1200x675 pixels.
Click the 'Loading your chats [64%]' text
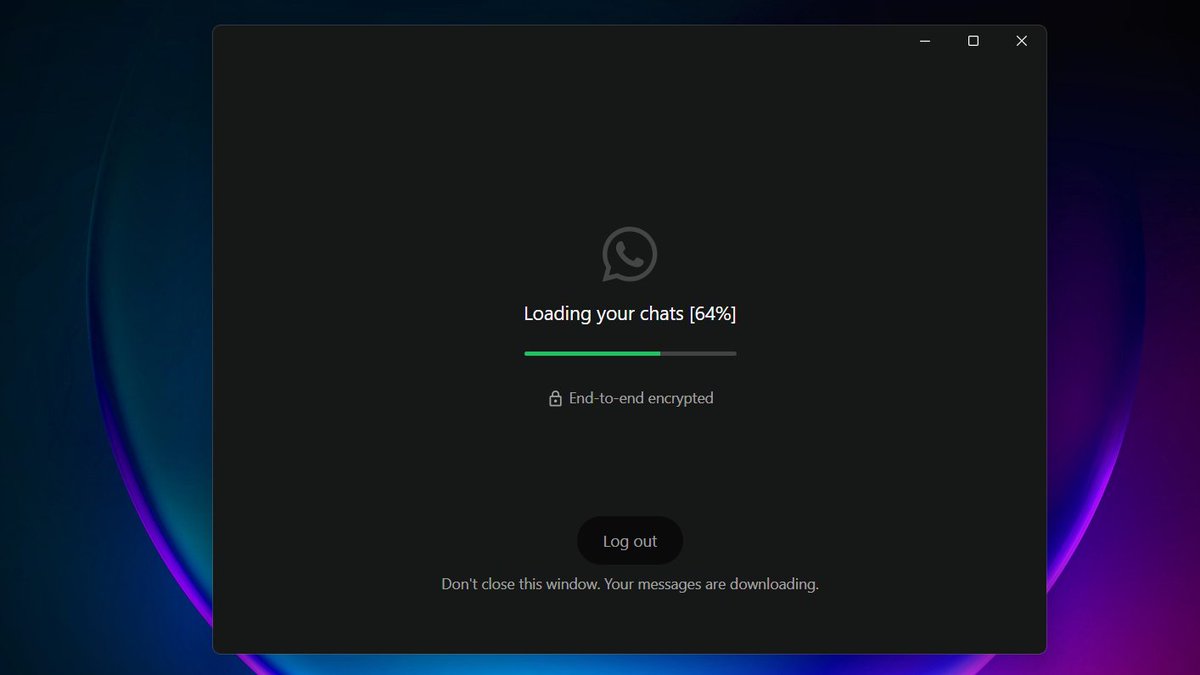[x=630, y=314]
